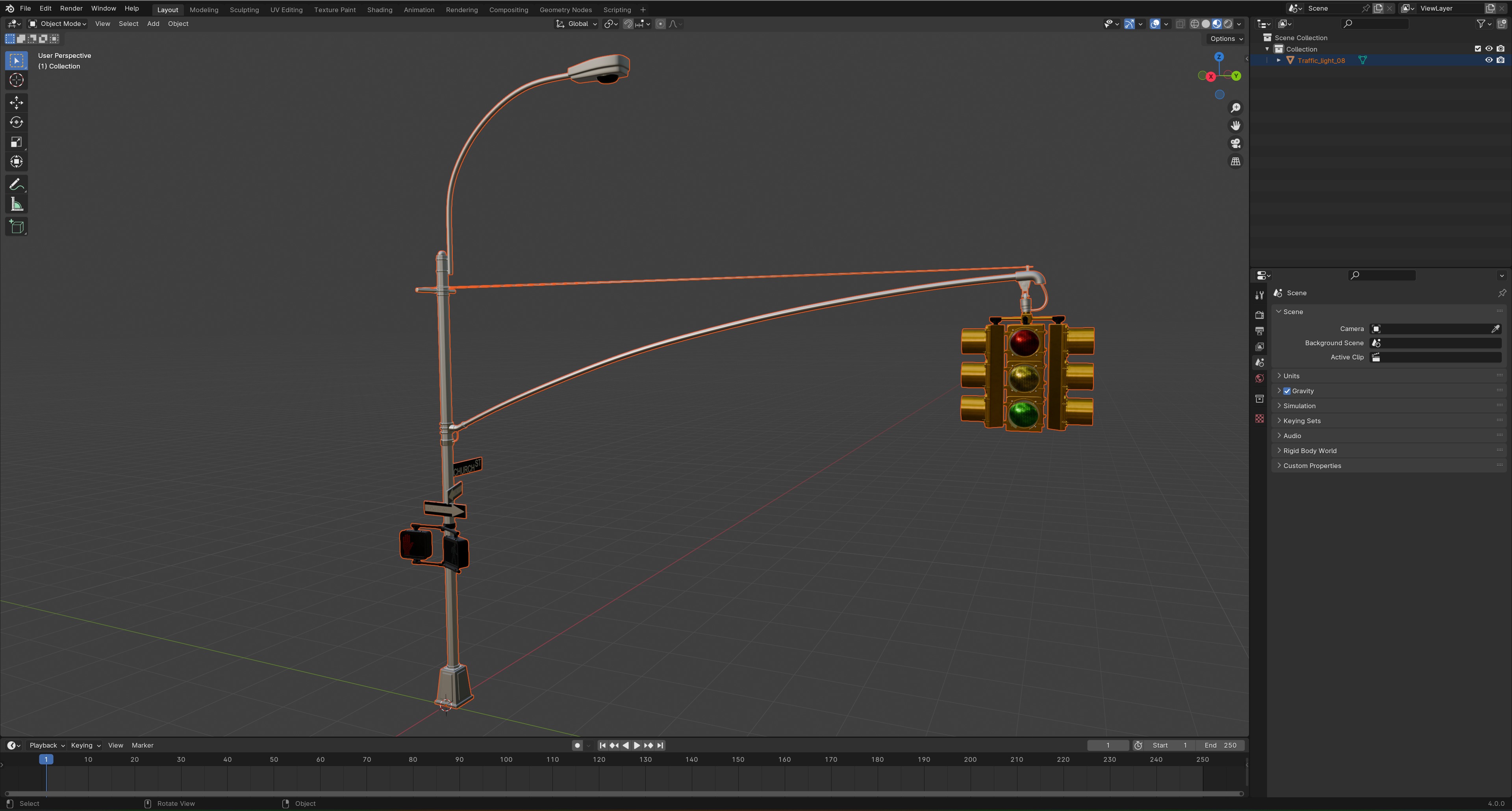Toggle the camera view icon

pos(1236,144)
